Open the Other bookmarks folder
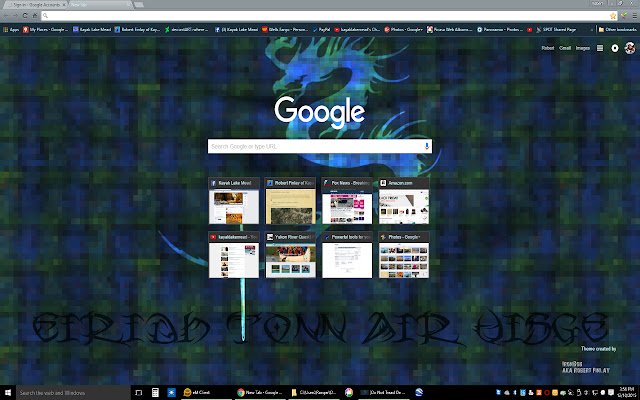Screen dimensions: 640x400 [617, 29]
